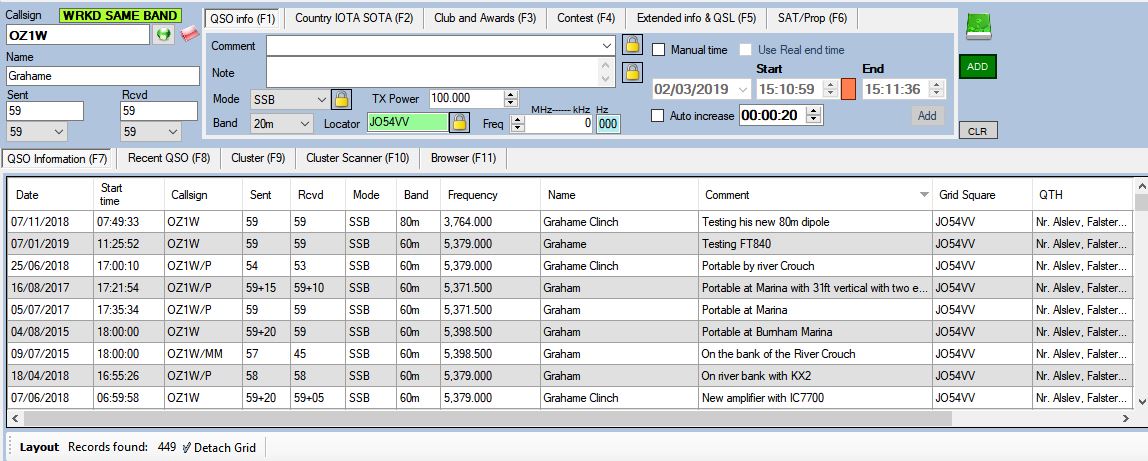
Task: Open Club and Awards (F3) tab
Action: pyautogui.click(x=485, y=18)
